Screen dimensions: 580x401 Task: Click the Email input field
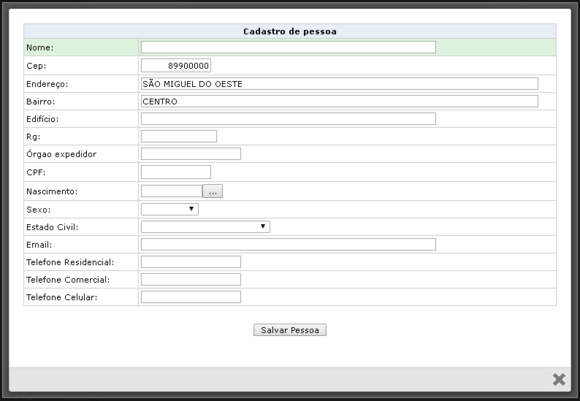click(x=288, y=244)
